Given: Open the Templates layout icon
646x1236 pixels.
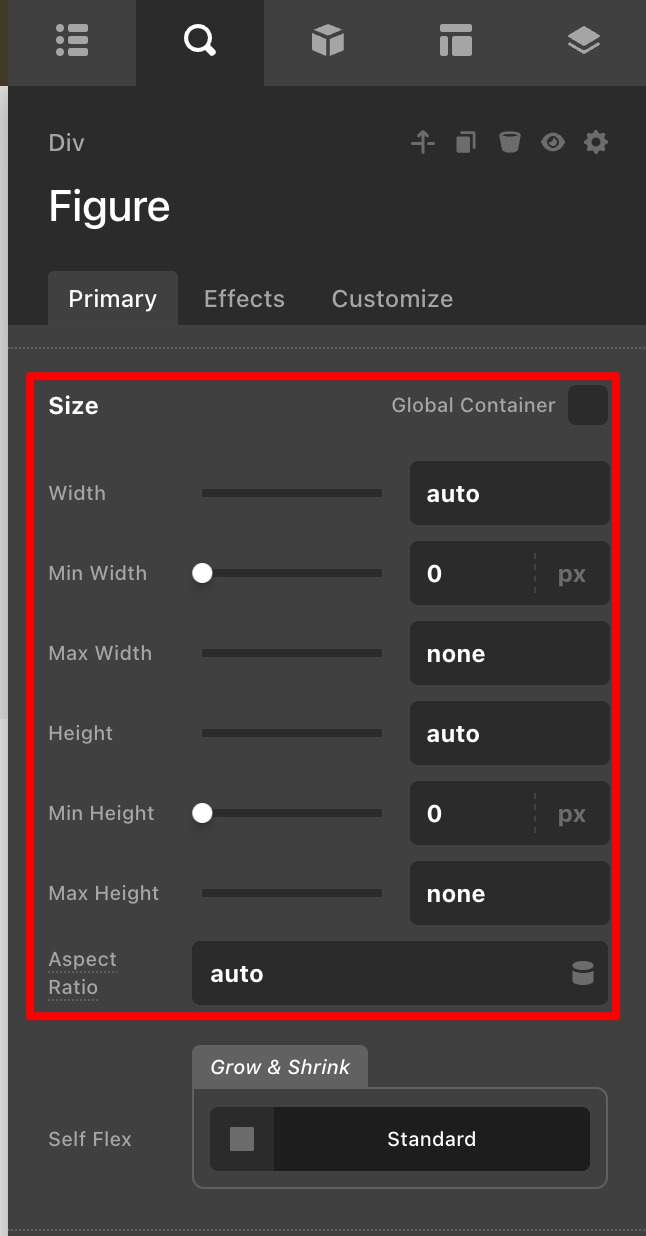Looking at the screenshot, I should coord(455,41).
